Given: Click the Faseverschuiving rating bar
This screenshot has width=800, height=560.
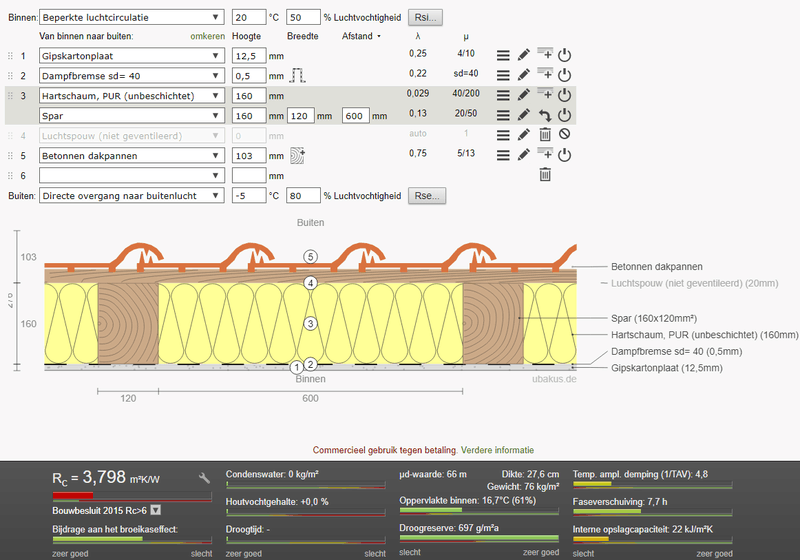Looking at the screenshot, I should click(652, 511).
